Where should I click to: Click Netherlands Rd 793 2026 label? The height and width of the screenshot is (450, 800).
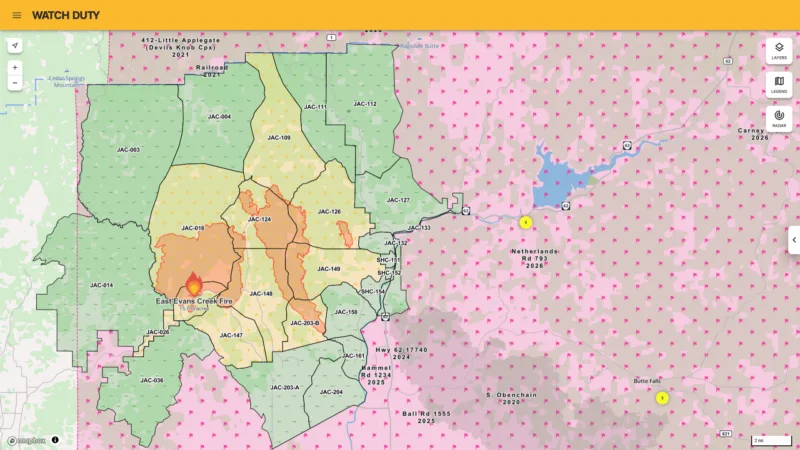click(x=534, y=259)
